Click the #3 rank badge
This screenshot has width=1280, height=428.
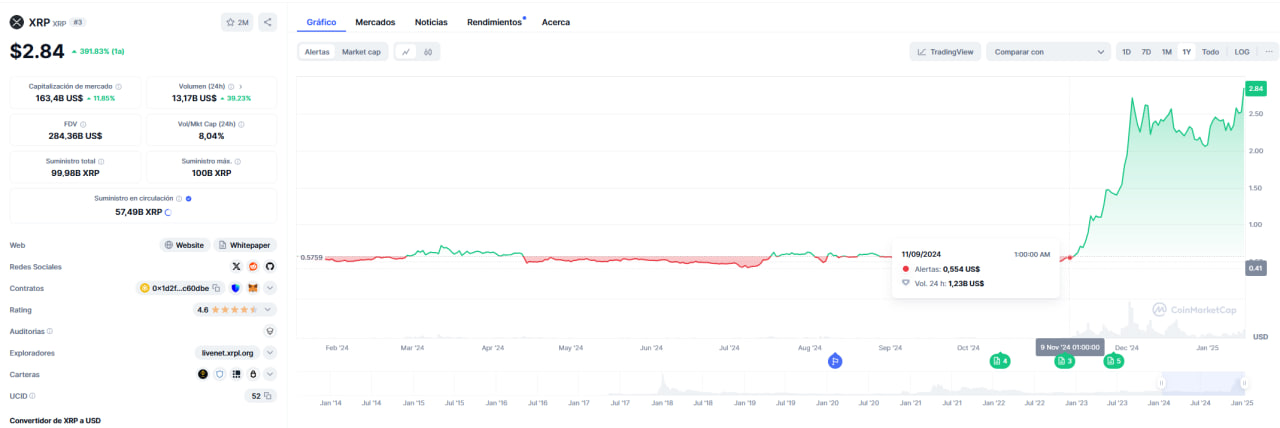coord(78,22)
